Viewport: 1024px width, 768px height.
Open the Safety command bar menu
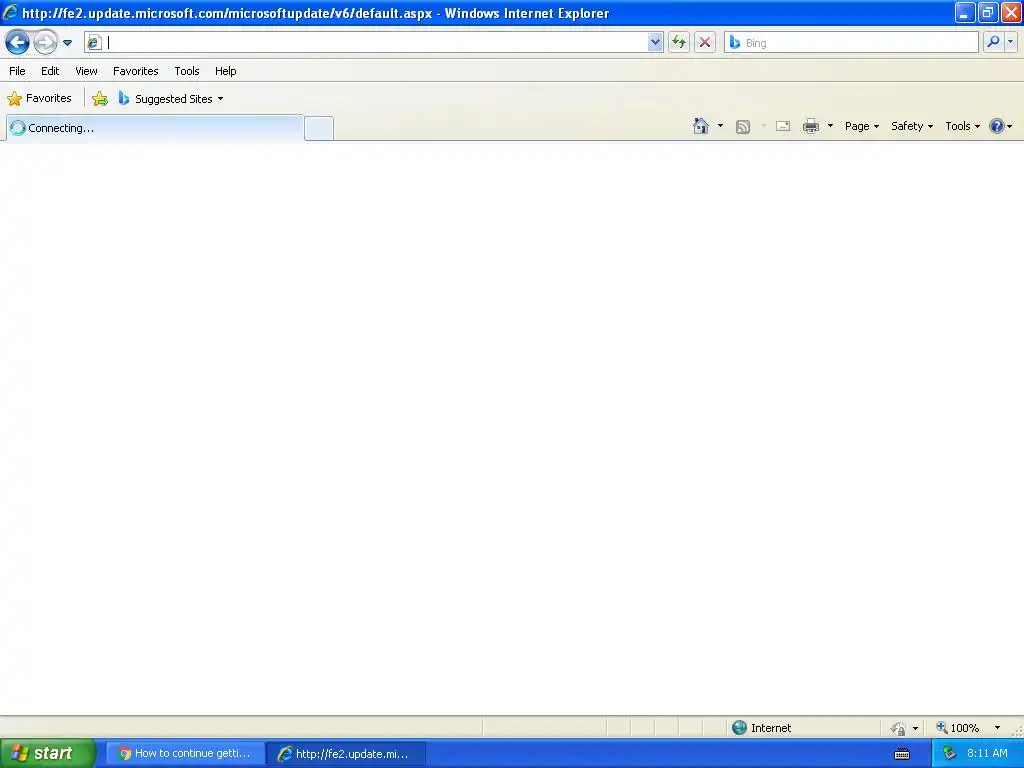912,126
